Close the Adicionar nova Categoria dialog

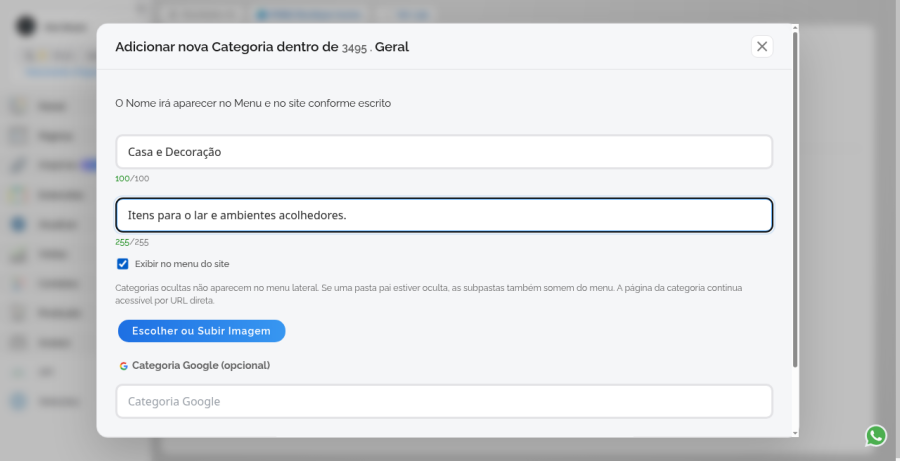pyautogui.click(x=762, y=47)
